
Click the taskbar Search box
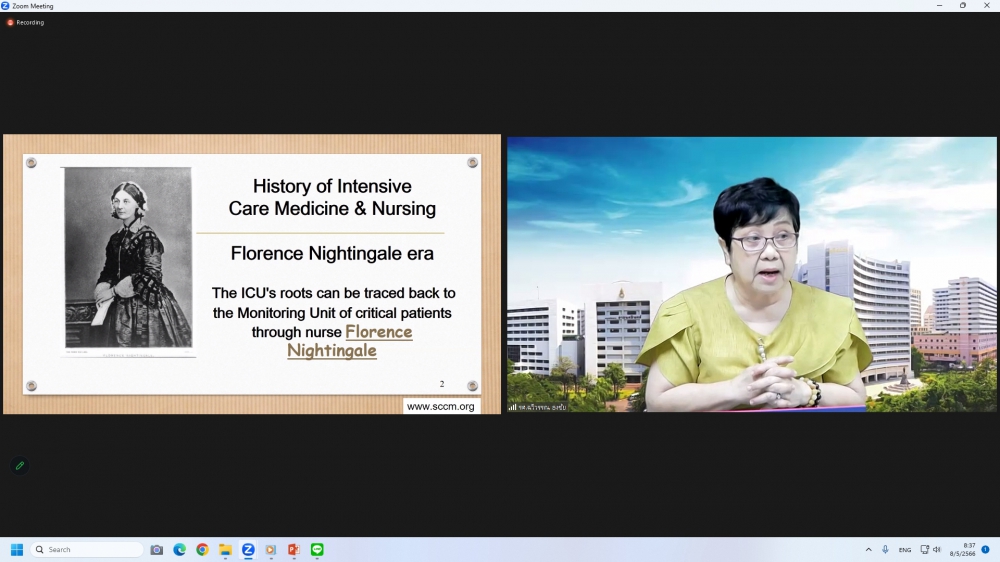coord(88,550)
